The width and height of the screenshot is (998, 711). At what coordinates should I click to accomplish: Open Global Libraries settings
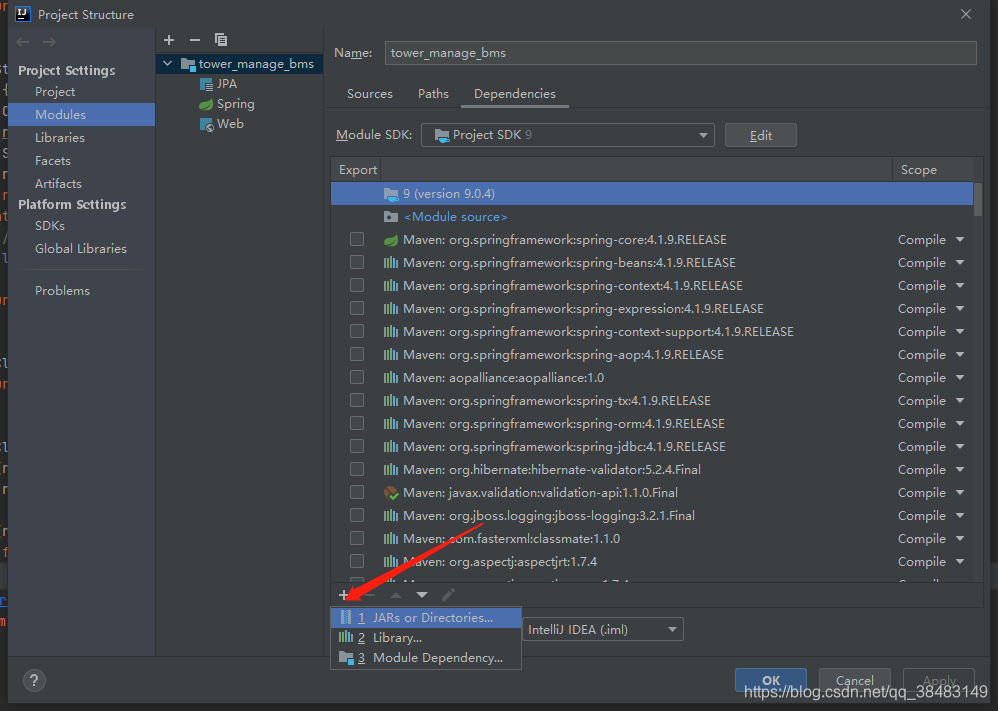(x=81, y=248)
